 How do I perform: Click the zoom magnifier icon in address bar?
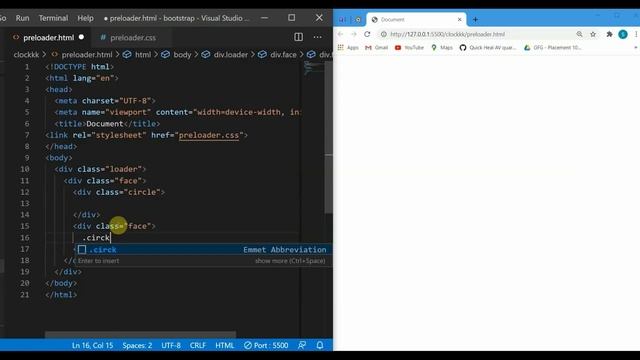(x=579, y=34)
